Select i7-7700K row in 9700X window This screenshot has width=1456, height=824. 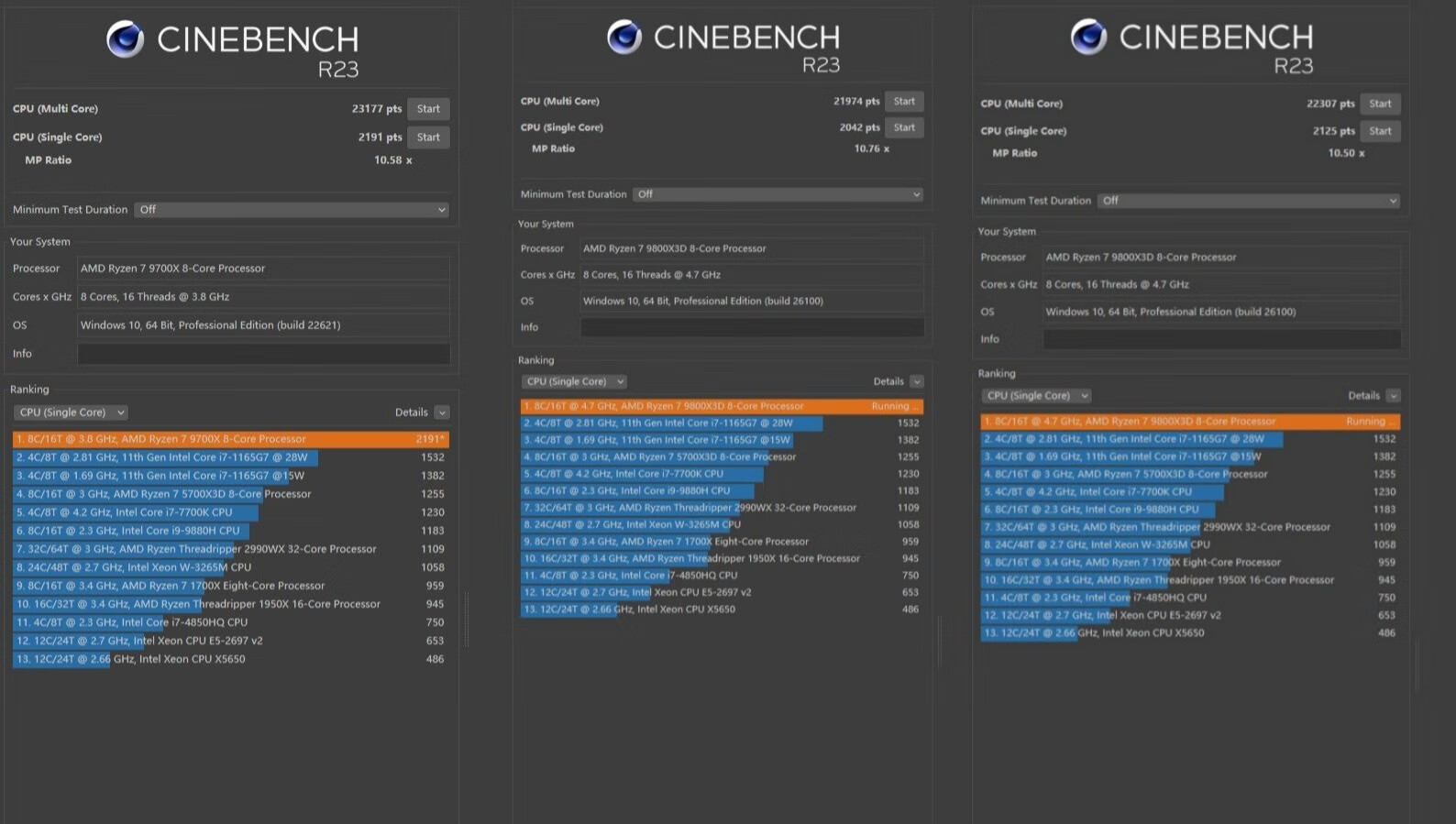pos(231,512)
